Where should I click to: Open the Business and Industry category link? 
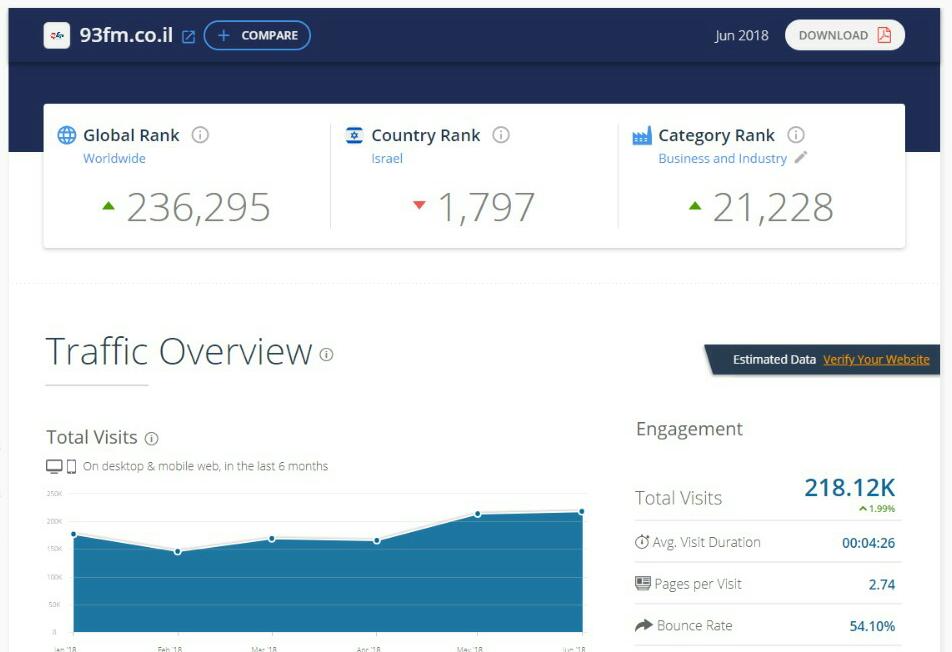point(722,159)
